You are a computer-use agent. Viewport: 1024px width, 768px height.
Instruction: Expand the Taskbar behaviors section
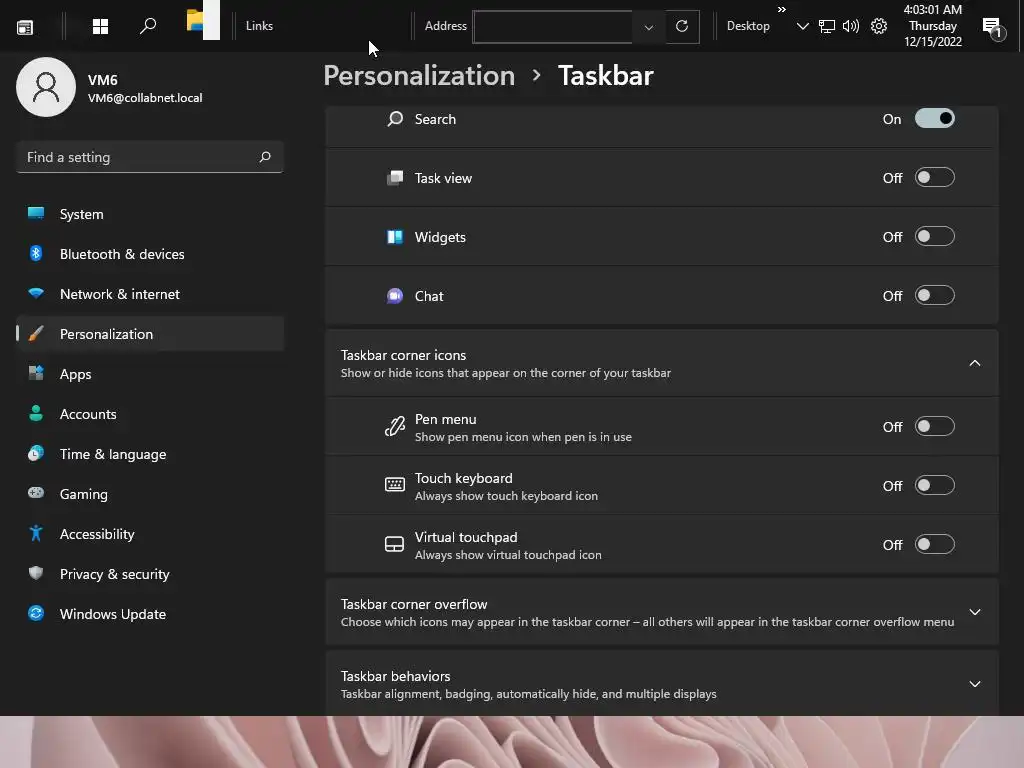(974, 684)
